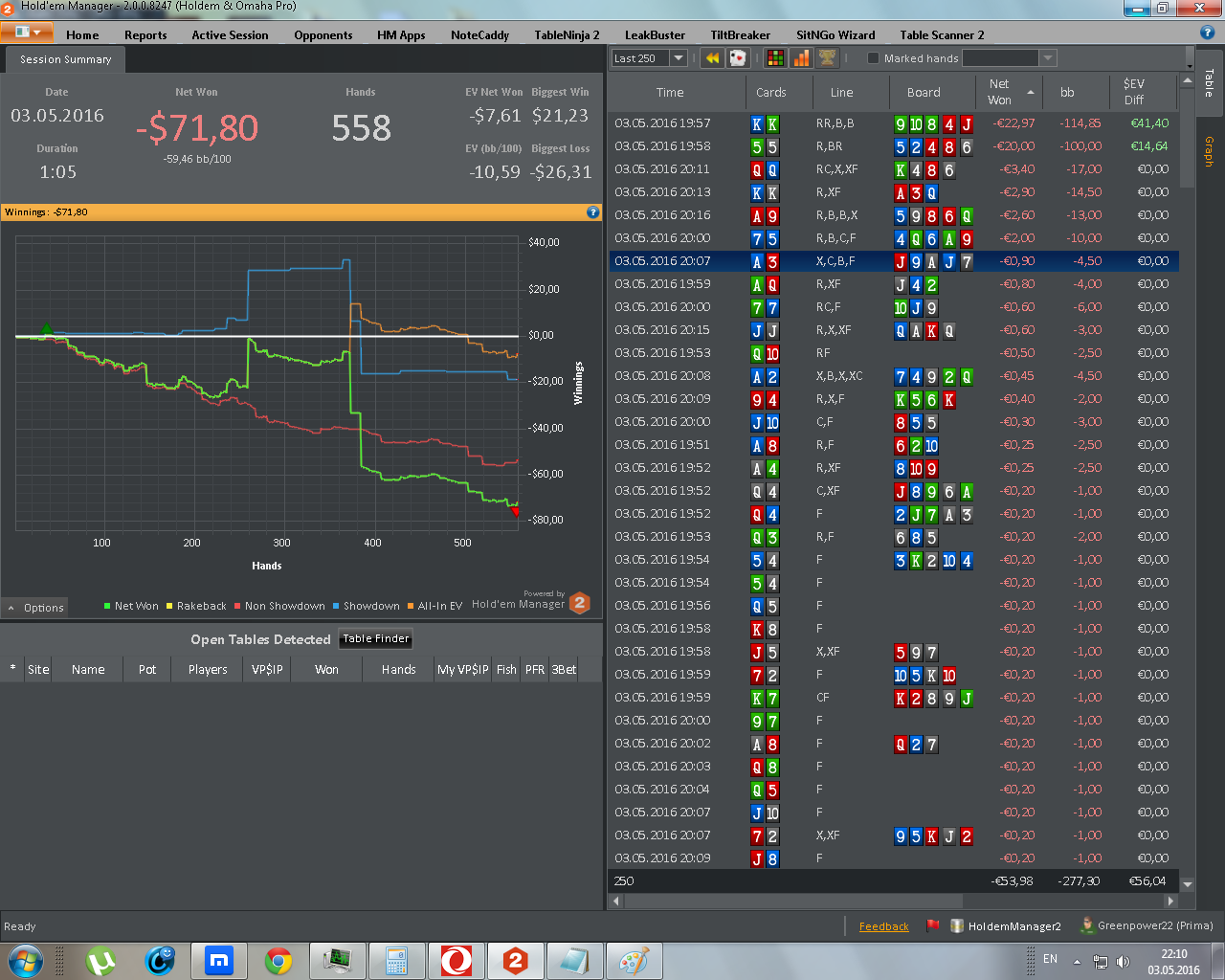The height and width of the screenshot is (980, 1225).
Task: Switch to the vertical Table side tab
Action: [1209, 83]
